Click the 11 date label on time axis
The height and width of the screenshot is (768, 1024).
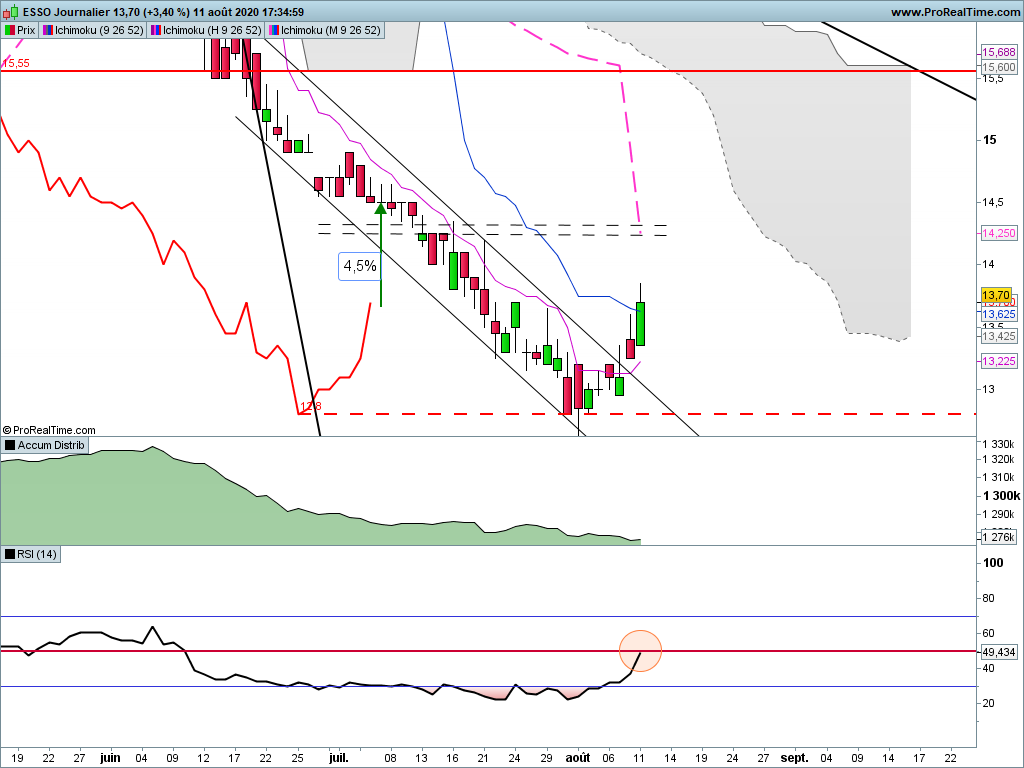[x=639, y=758]
